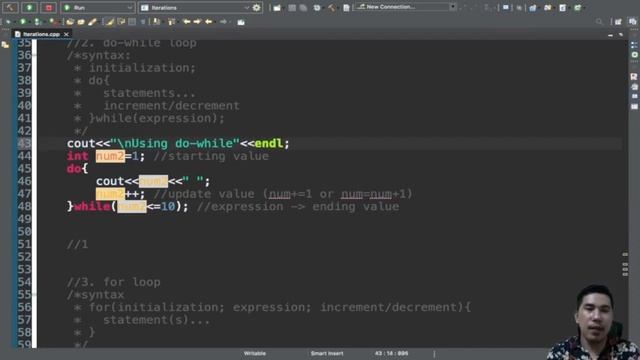Toggle Show Whitespace Characters pilcrow button
The image size is (640, 360).
point(143,22)
